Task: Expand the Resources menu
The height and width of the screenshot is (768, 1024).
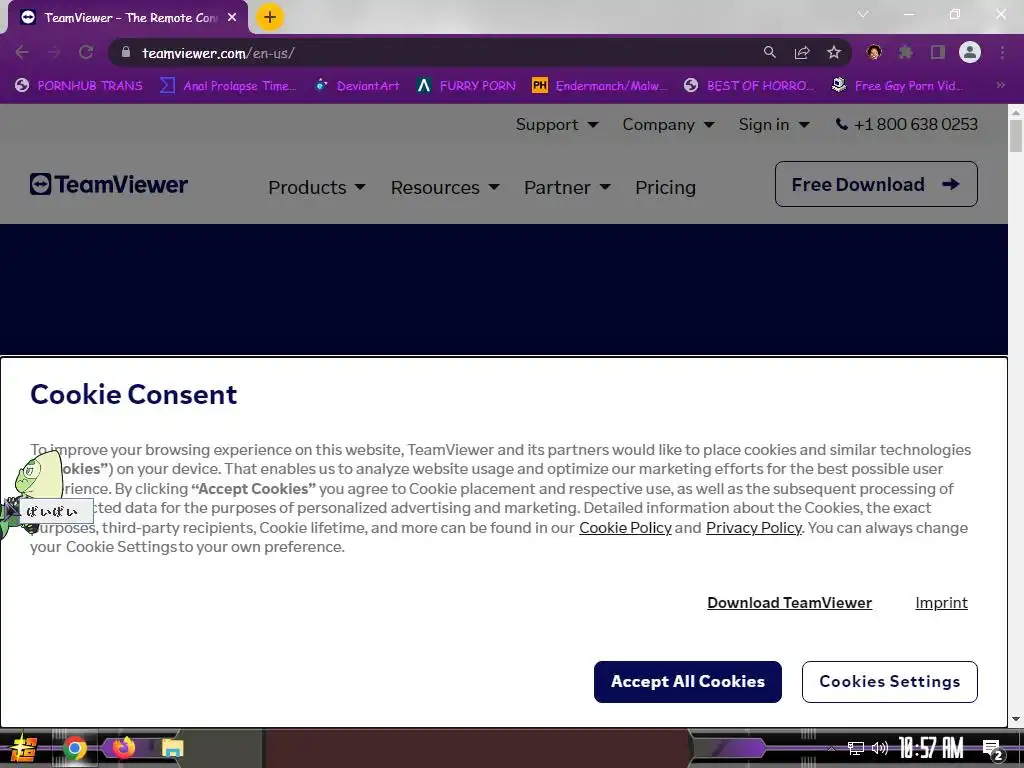Action: click(x=445, y=187)
